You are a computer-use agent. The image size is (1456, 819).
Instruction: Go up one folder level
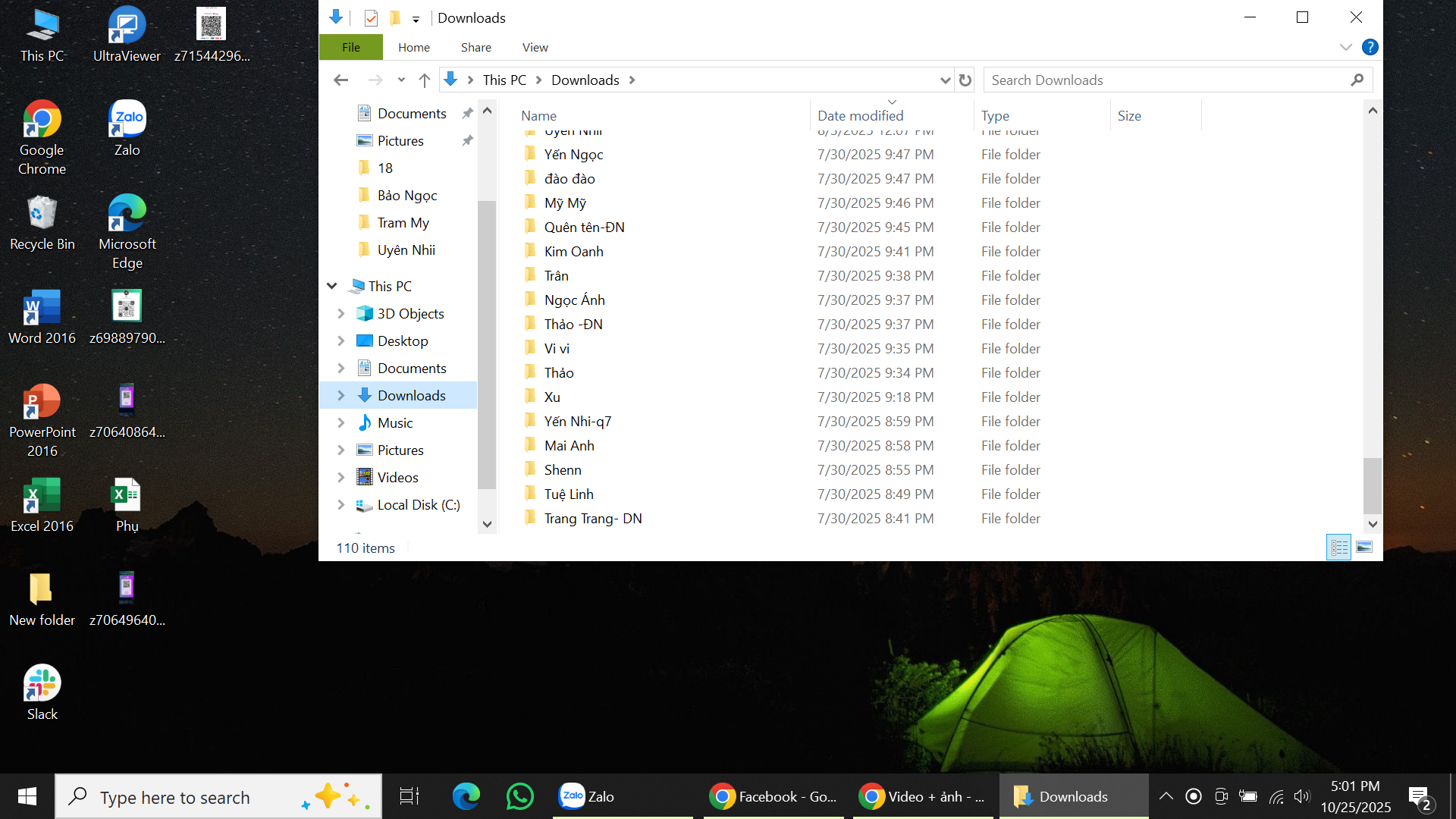(x=425, y=80)
